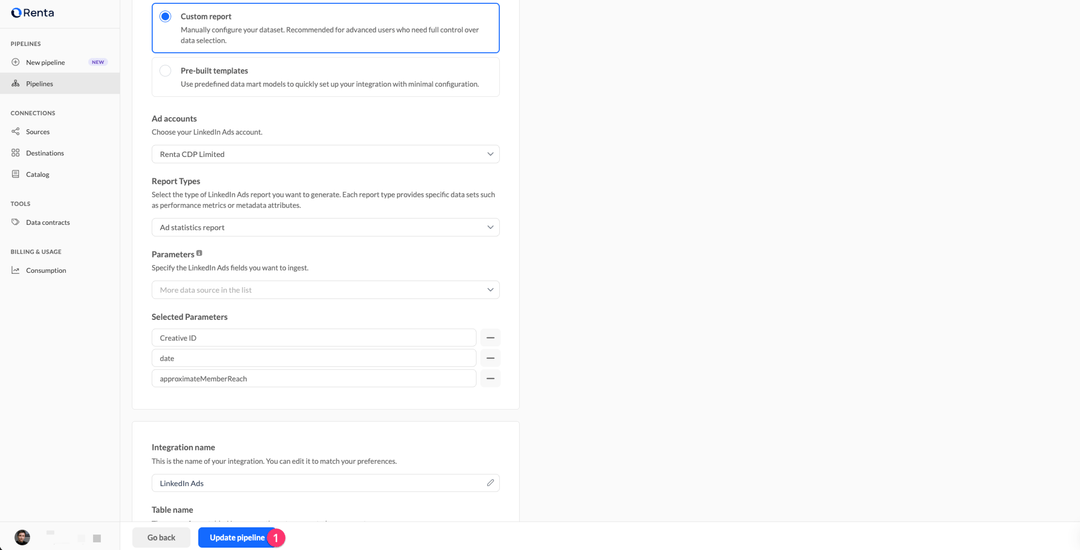Go to Pipelines in the sidebar

pyautogui.click(x=39, y=84)
